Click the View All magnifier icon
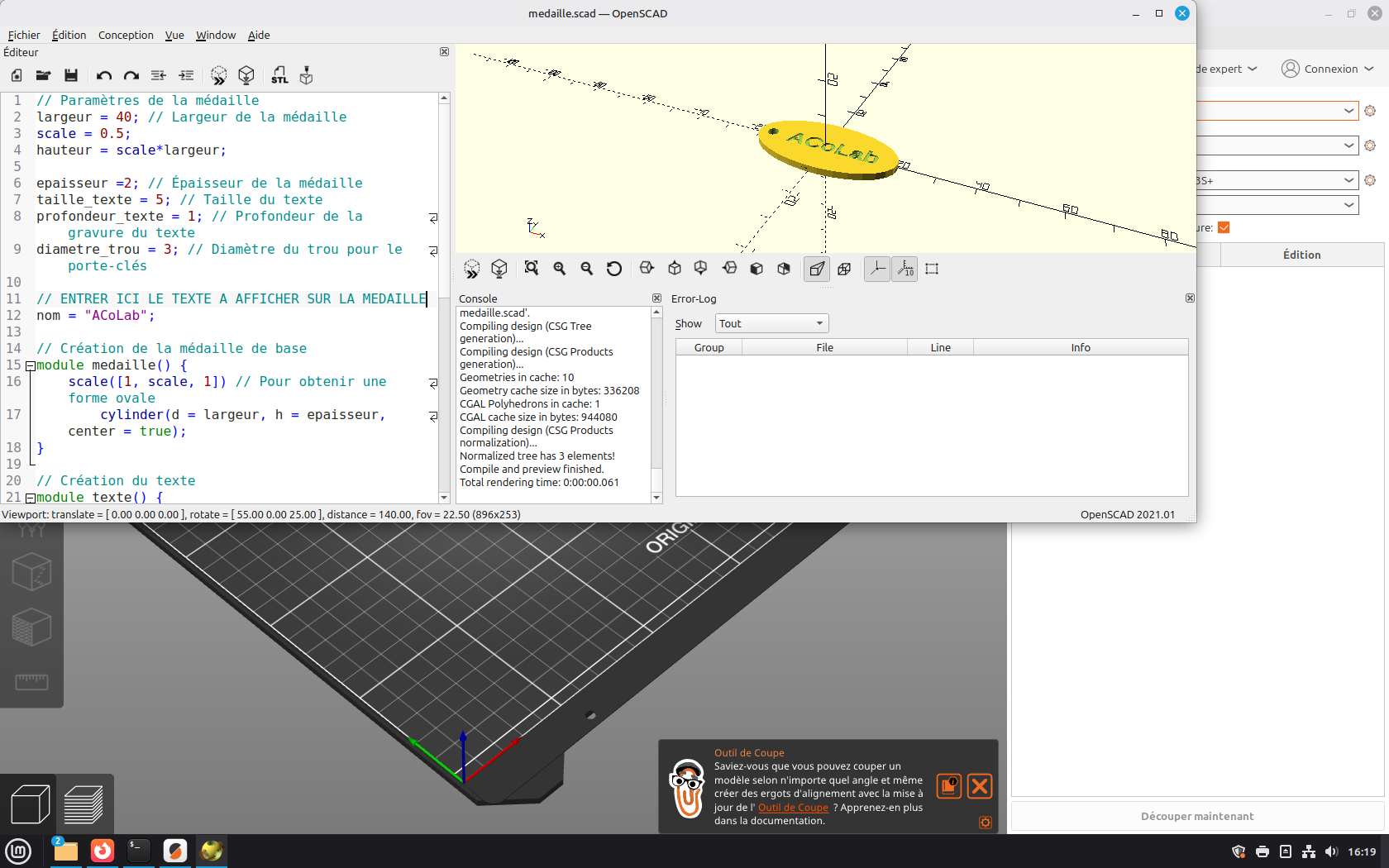Viewport: 1389px width, 868px height. (x=532, y=269)
